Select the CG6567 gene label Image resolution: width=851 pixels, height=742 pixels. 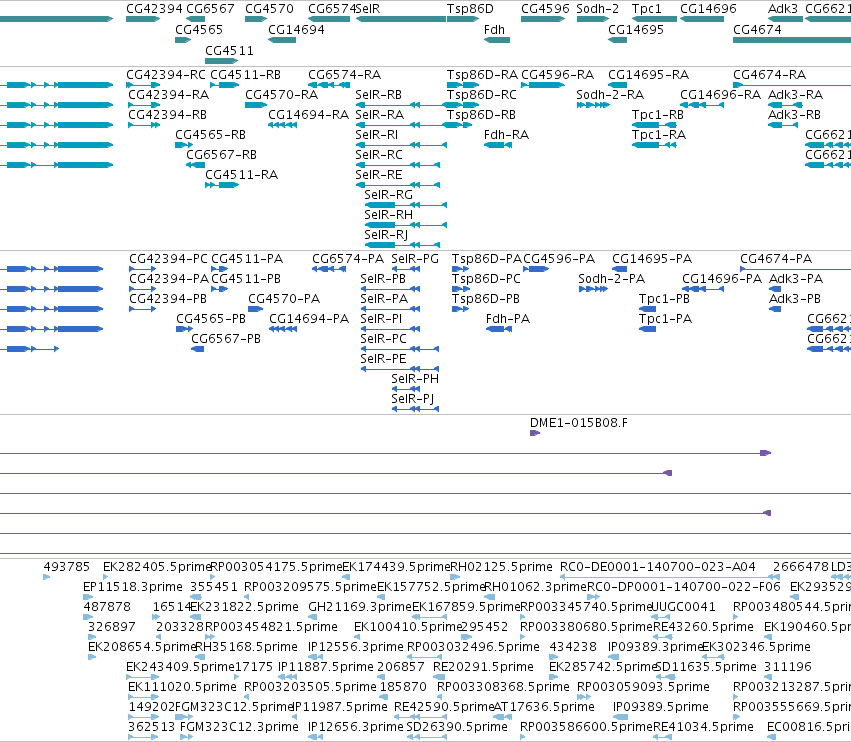(x=211, y=9)
